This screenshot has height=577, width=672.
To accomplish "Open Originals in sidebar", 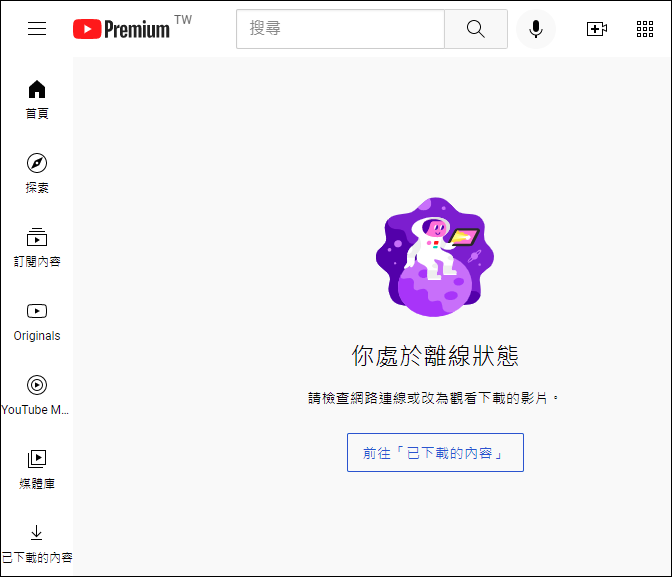I will [37, 322].
